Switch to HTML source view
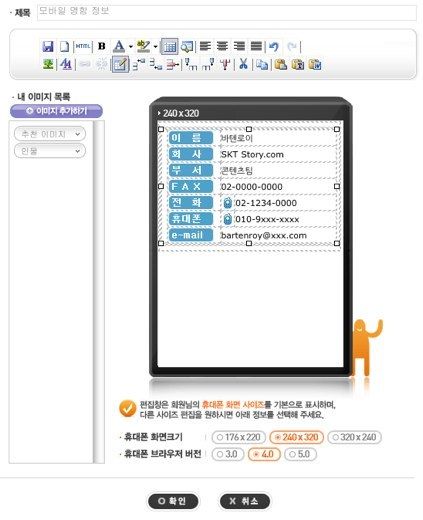423x520 pixels. [83, 46]
